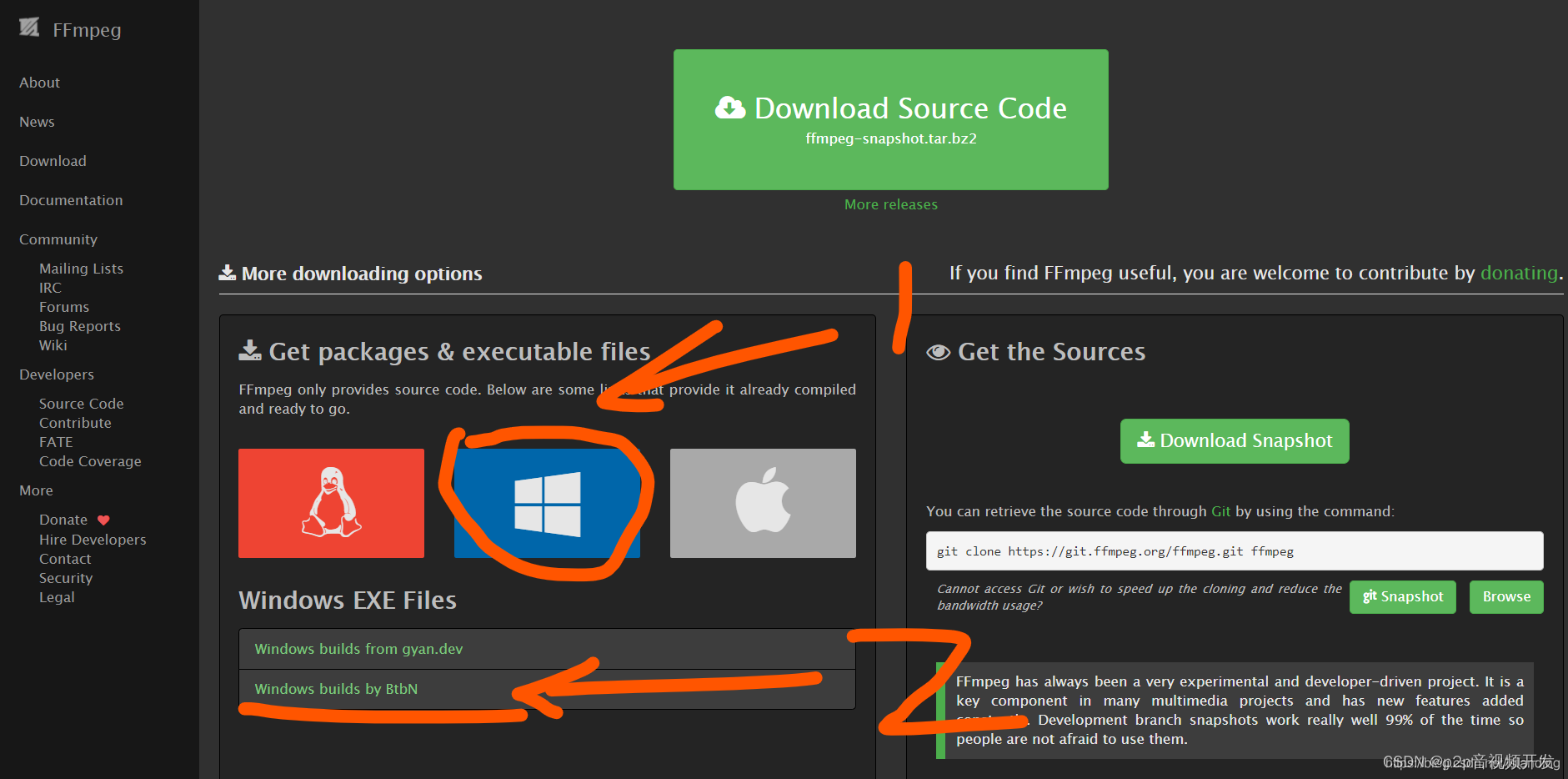Open the Contact sidebar link
Screen dimensions: 1568x779
coord(65,559)
